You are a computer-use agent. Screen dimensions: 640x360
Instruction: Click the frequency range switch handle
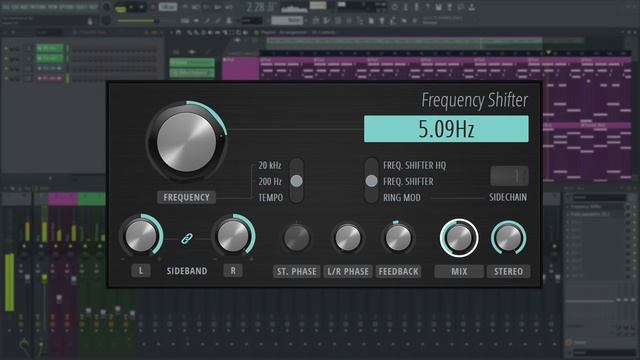point(297,181)
